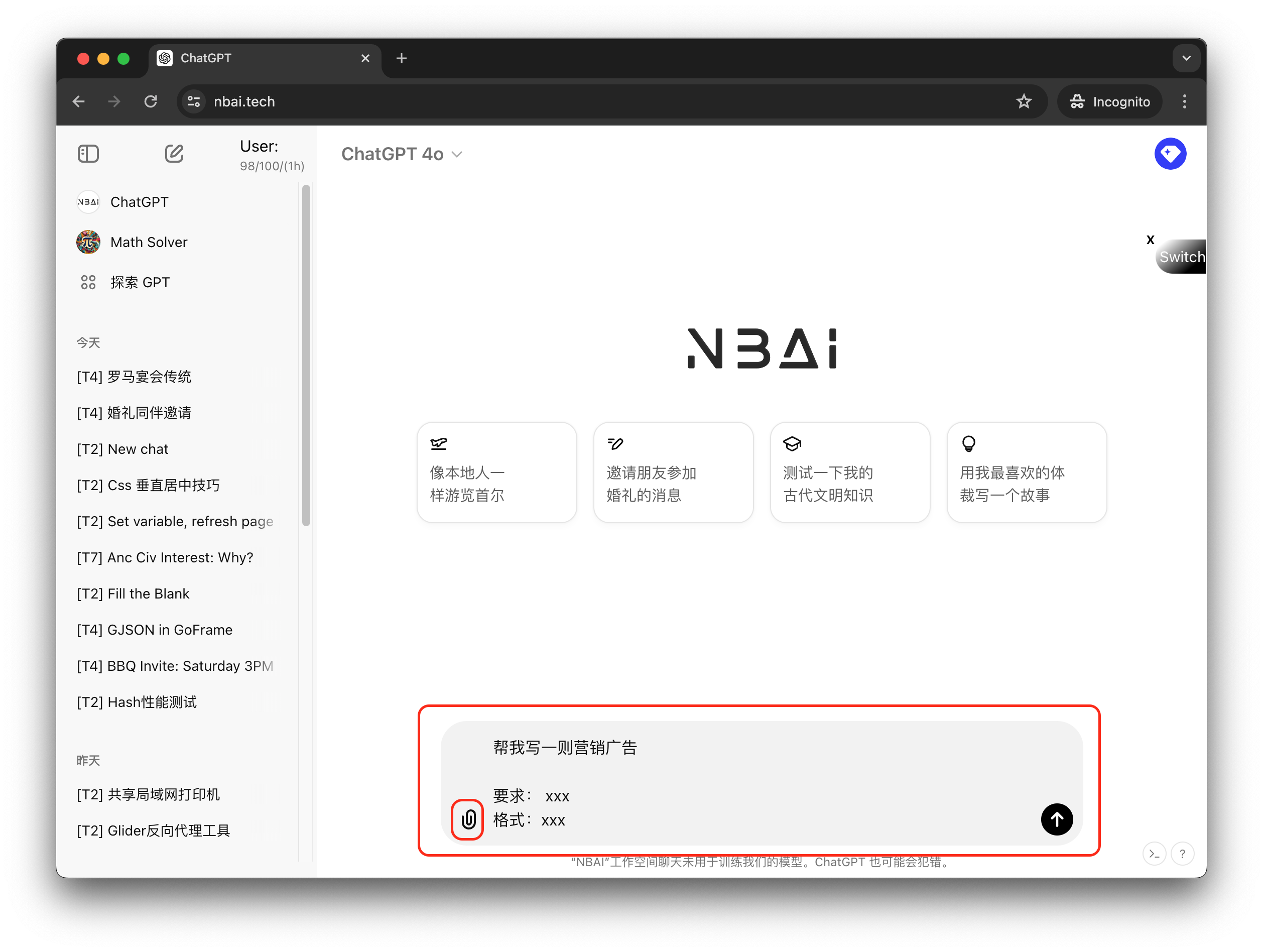The width and height of the screenshot is (1263, 952).
Task: Send message with the up arrow button
Action: tap(1057, 819)
